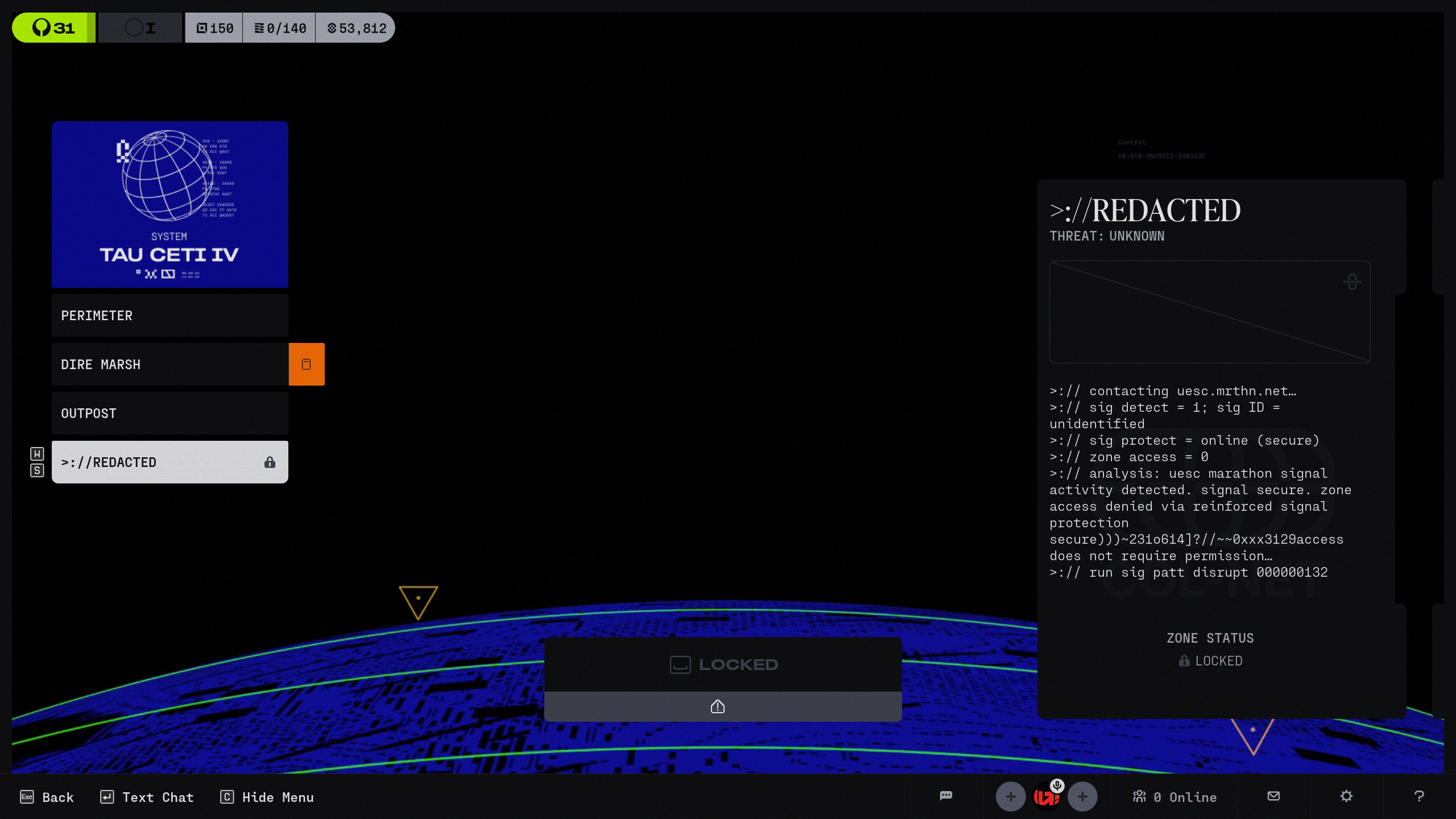Click the Hide Menu button
This screenshot has width=1456, height=819.
(267, 797)
